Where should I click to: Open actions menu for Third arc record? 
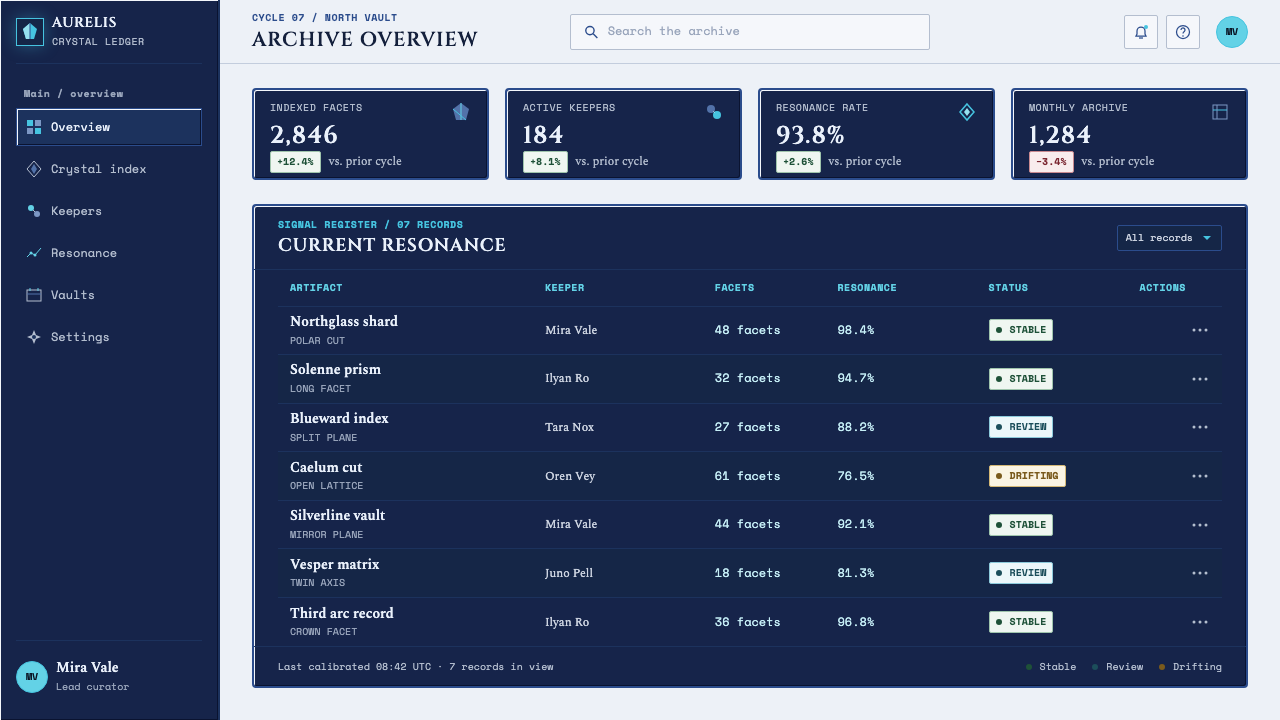(x=1200, y=622)
